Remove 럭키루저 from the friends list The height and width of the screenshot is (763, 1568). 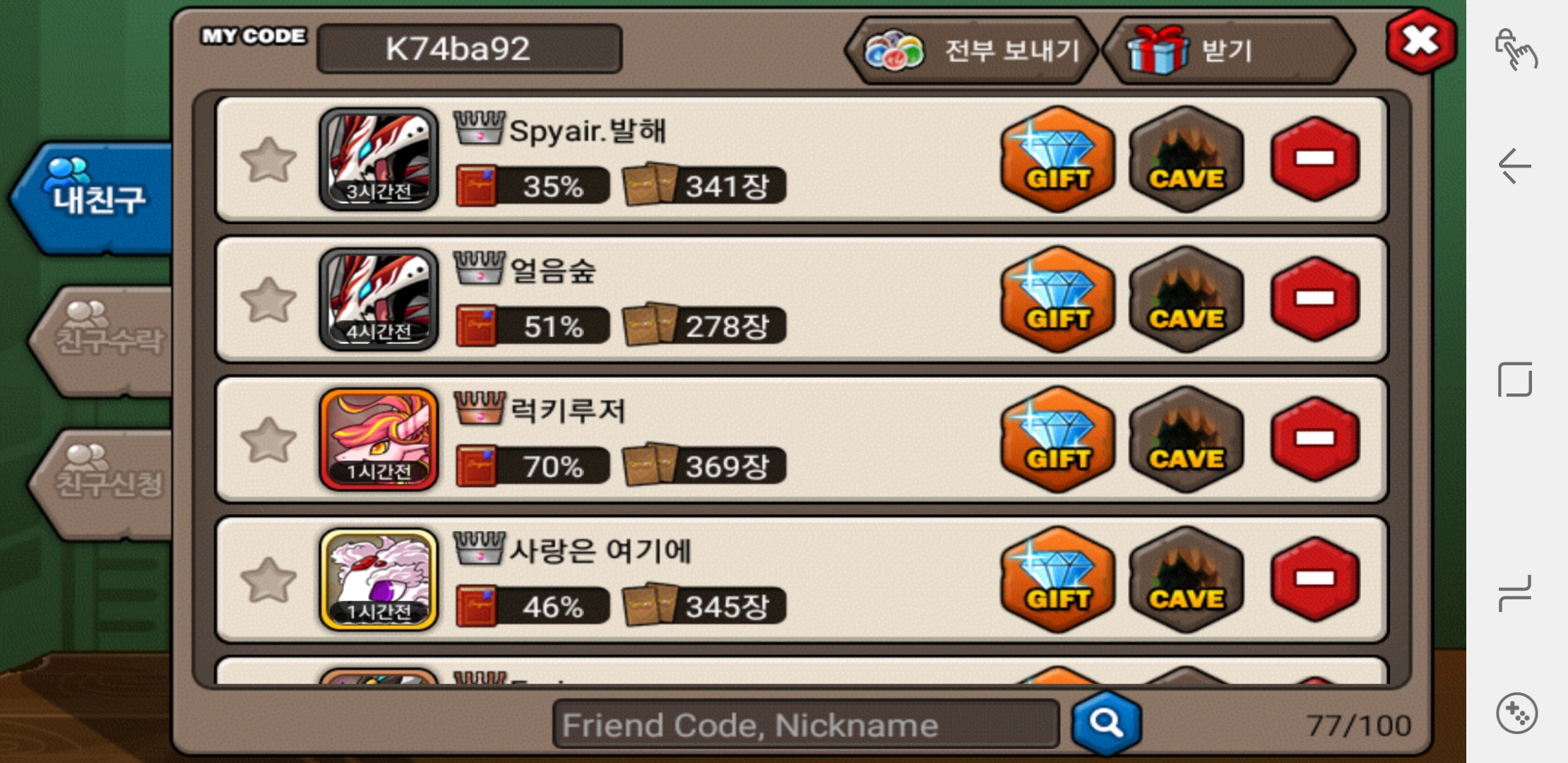coord(1315,439)
